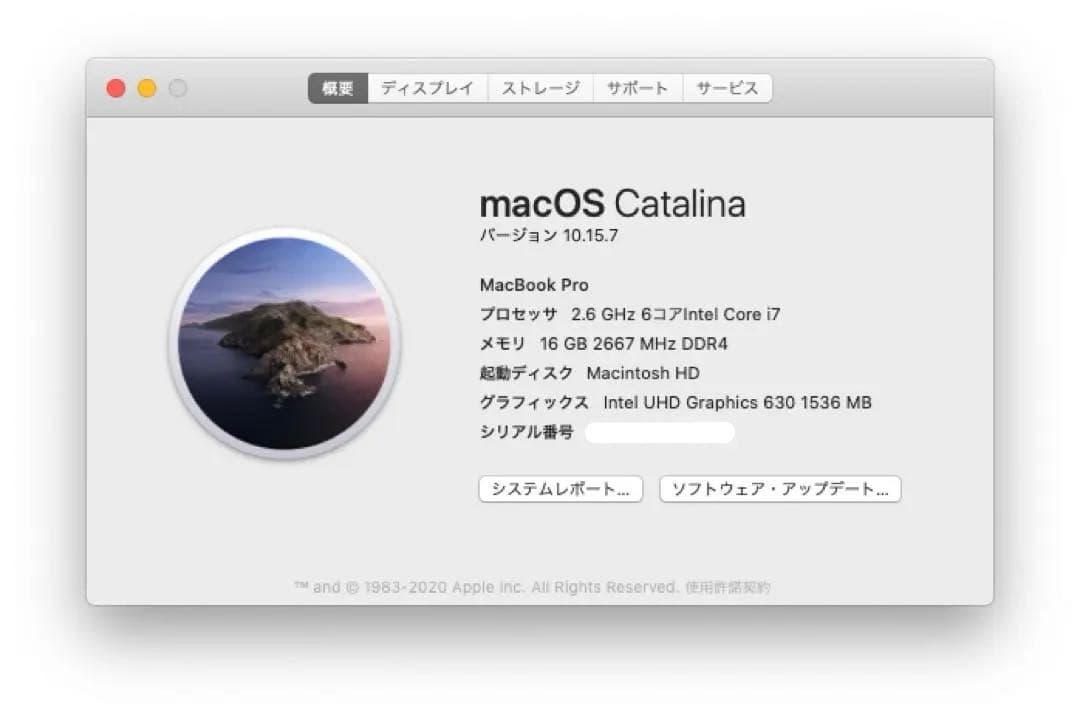Switch to the サービス tab
The image size is (1080, 720).
pyautogui.click(x=727, y=88)
